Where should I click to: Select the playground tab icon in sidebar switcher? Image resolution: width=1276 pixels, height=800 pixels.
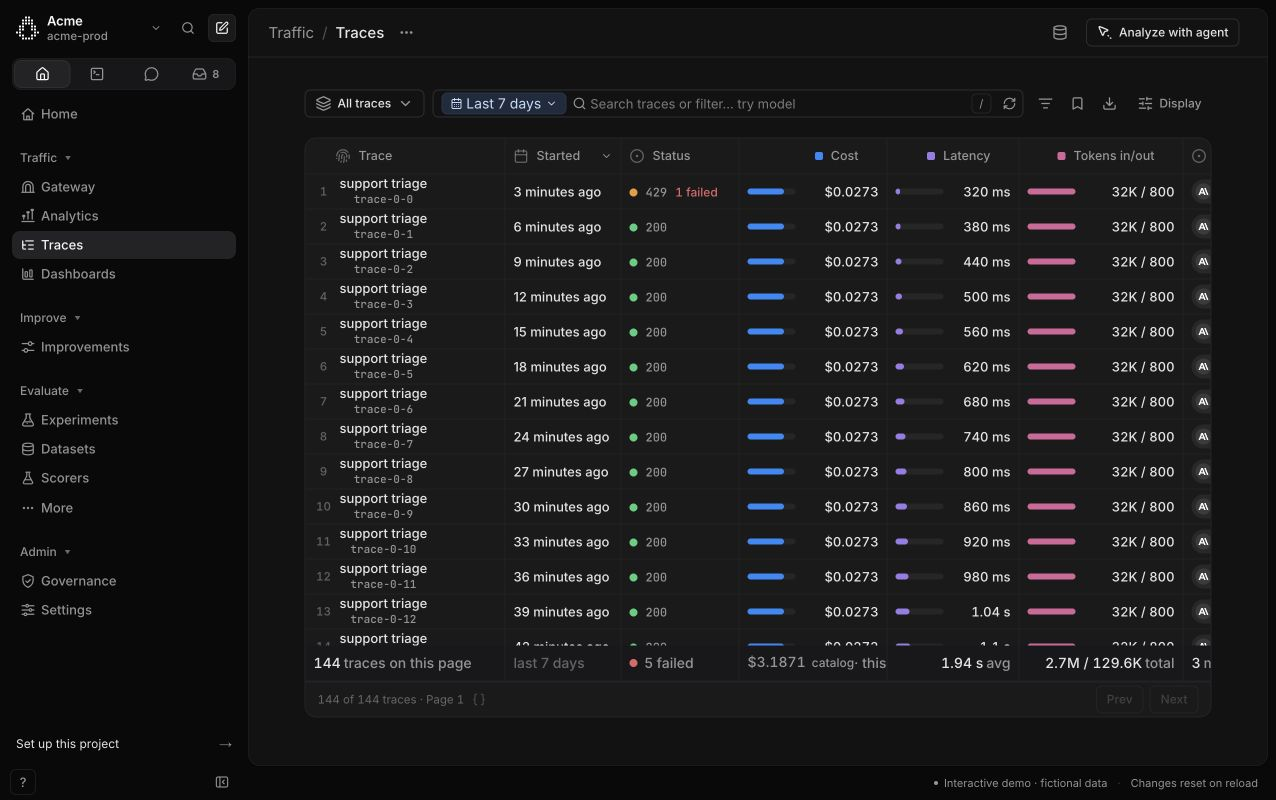(97, 74)
